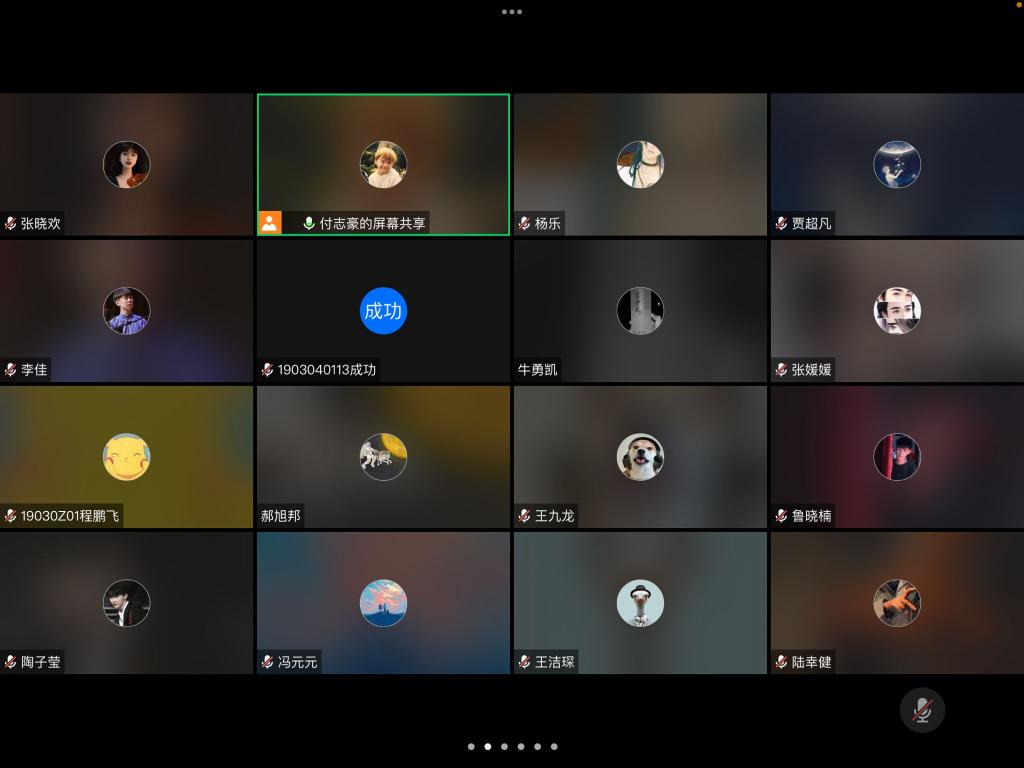1024x768 pixels.
Task: Select 李佳's participant avatar
Action: tap(127, 311)
